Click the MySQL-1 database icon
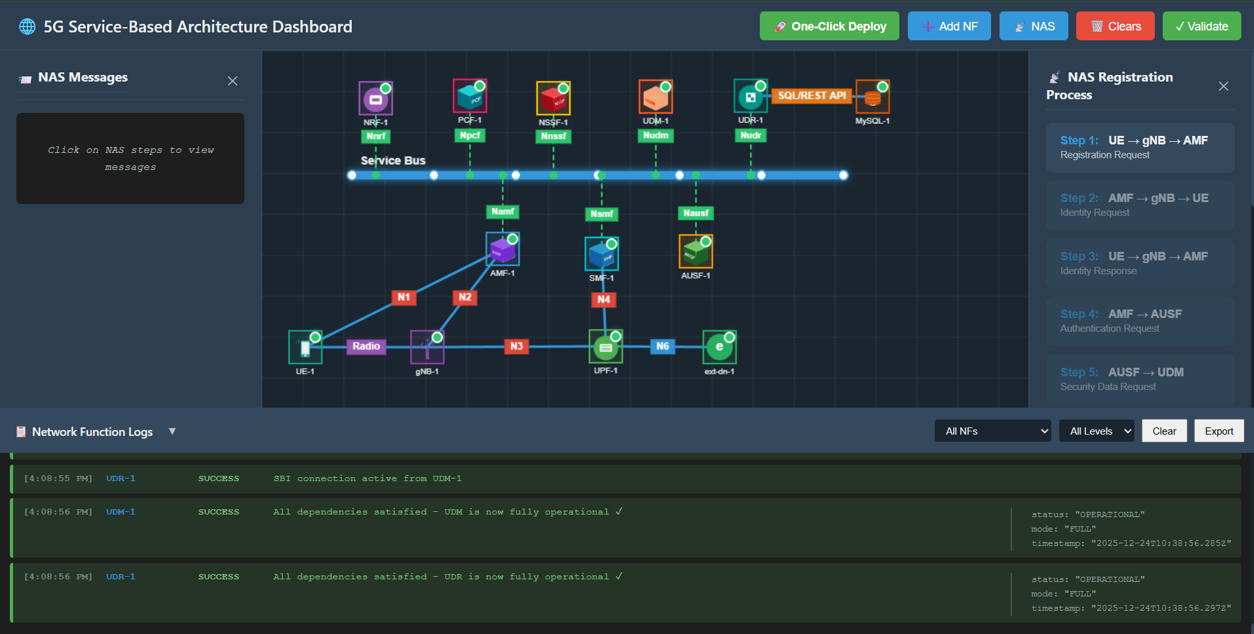The image size is (1254, 634). (x=872, y=97)
